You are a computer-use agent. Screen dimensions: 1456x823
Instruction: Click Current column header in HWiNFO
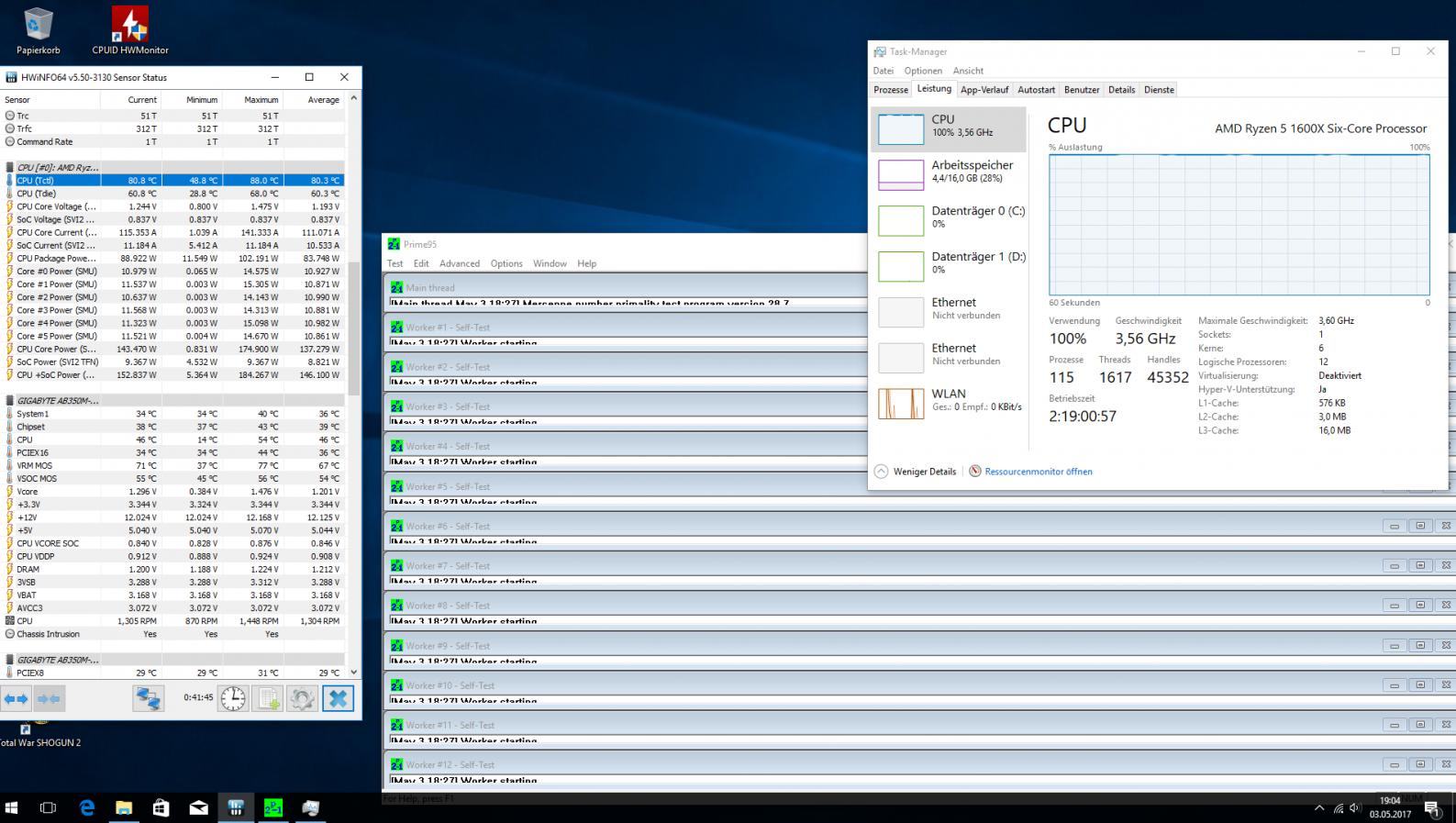131,99
